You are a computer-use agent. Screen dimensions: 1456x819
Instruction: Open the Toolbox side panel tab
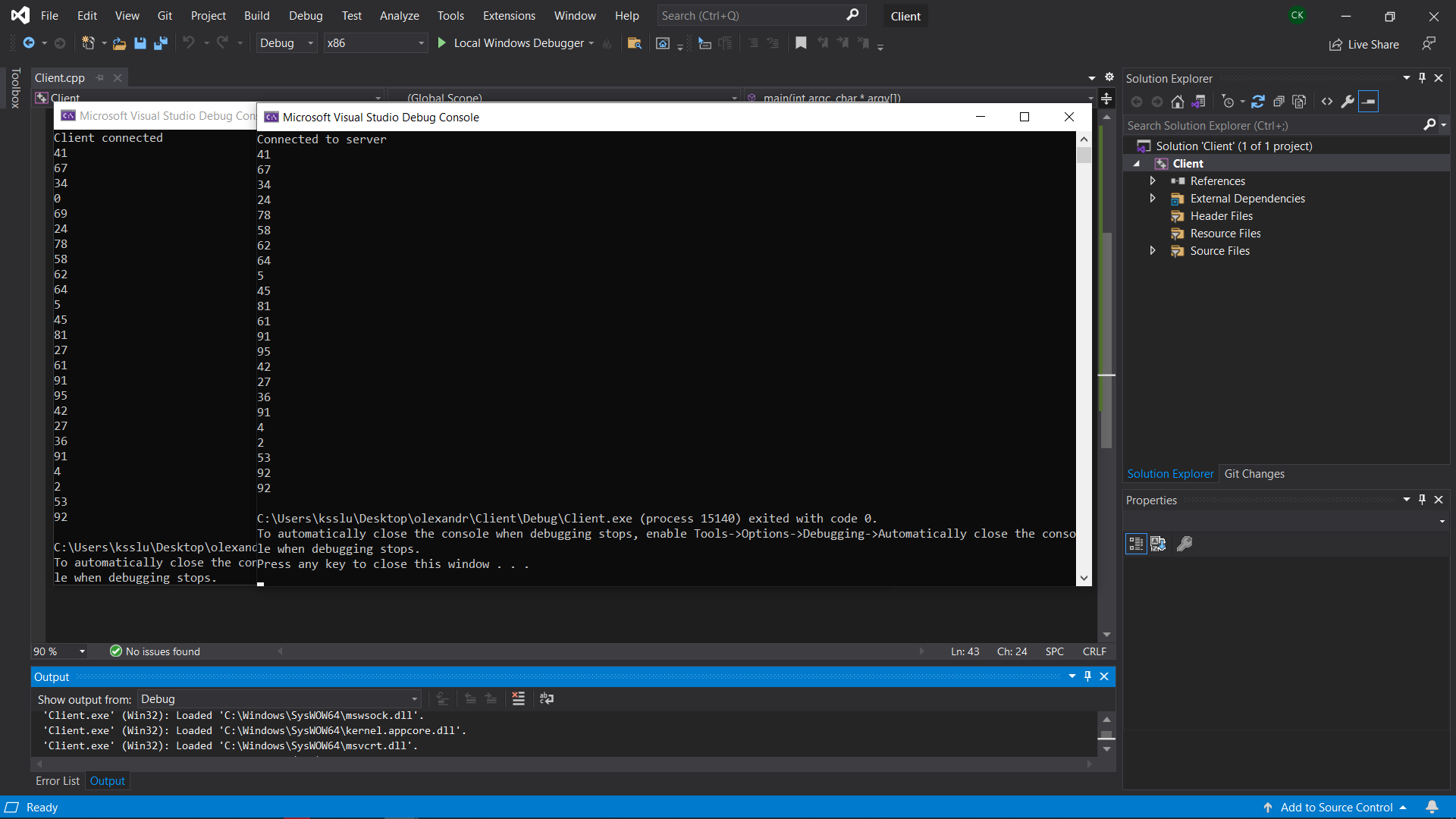(x=15, y=88)
